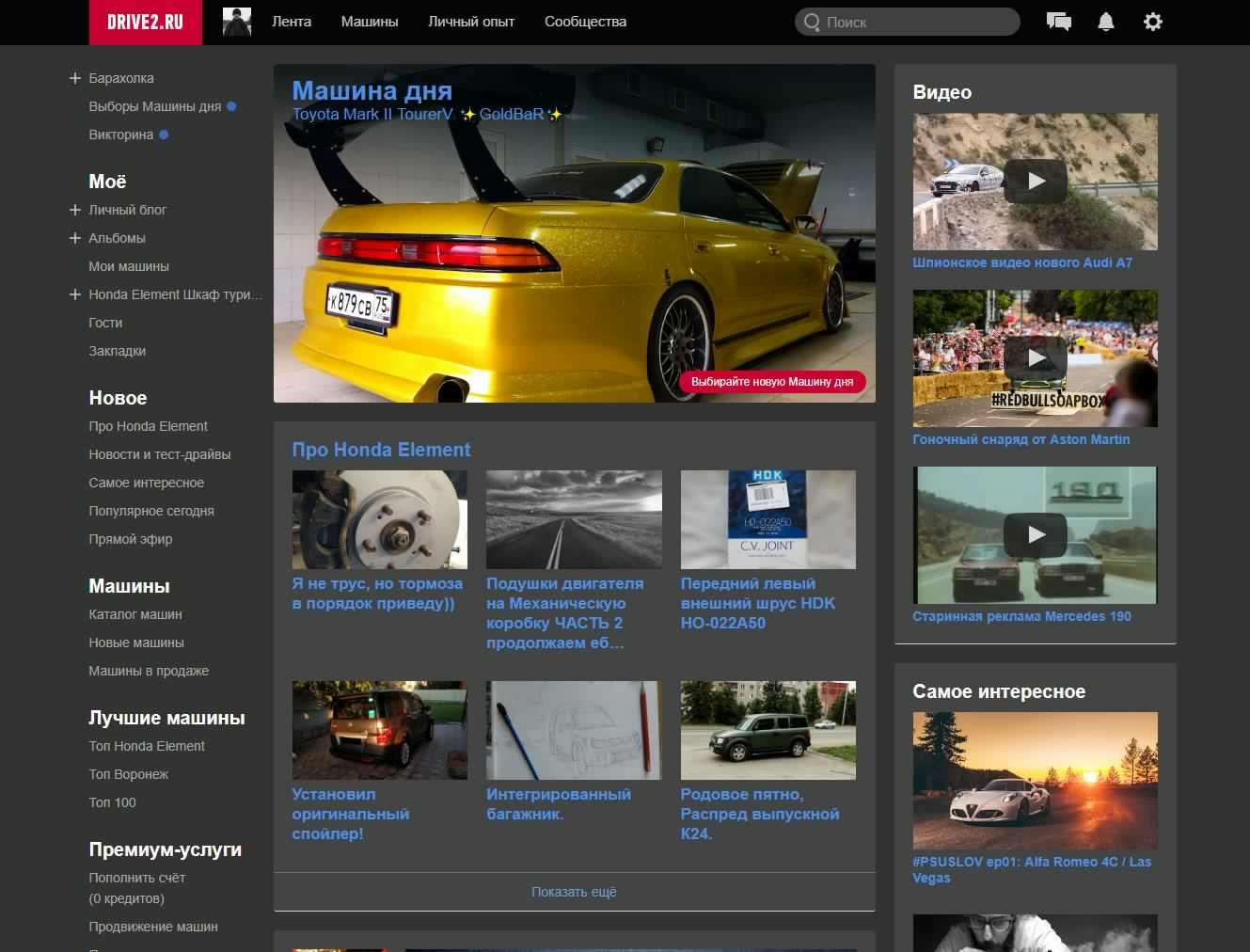Open the green Honda Element photo thumbnail
1250x952 pixels.
768,730
